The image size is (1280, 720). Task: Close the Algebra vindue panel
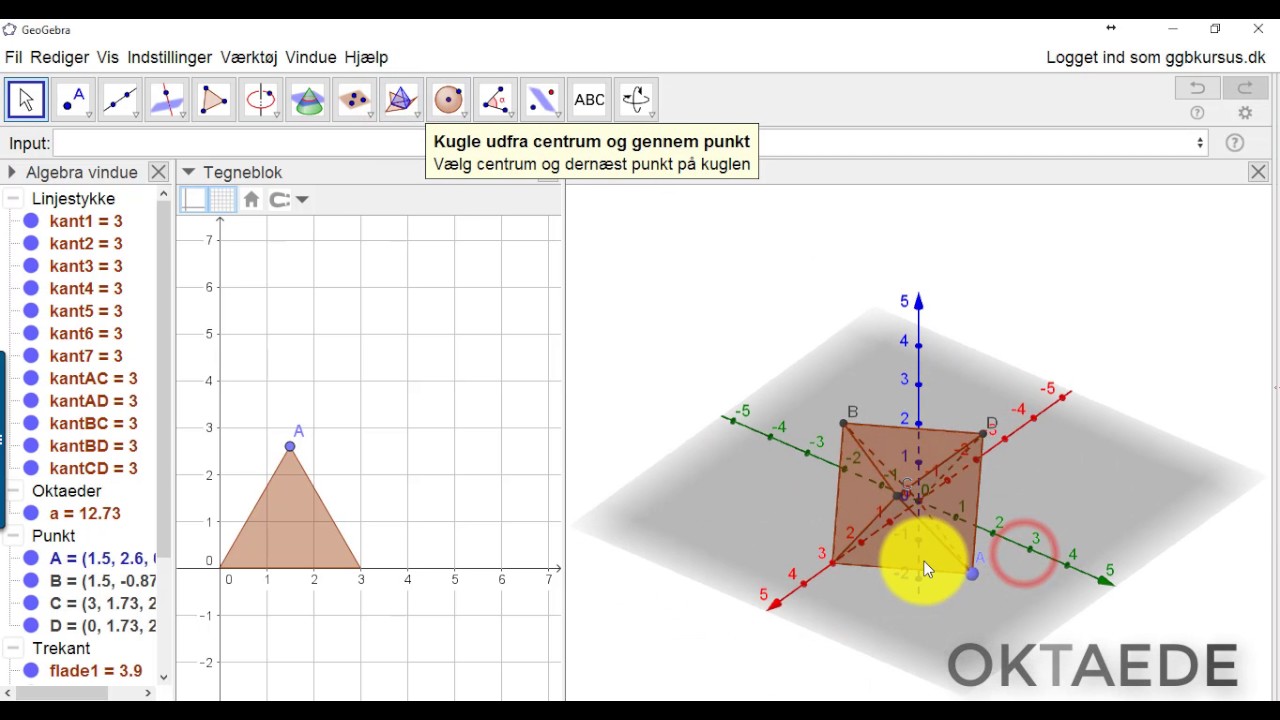pos(158,172)
